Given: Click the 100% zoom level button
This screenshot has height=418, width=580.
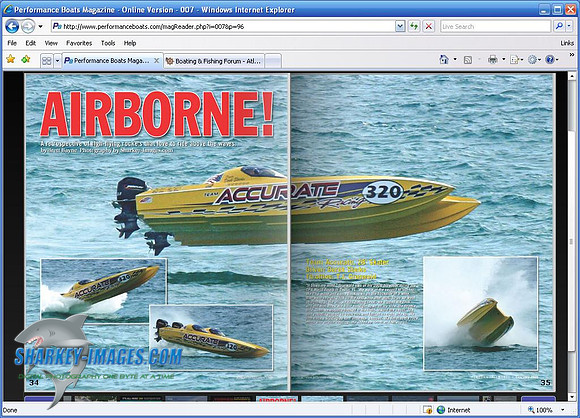Looking at the screenshot, I should tap(540, 410).
